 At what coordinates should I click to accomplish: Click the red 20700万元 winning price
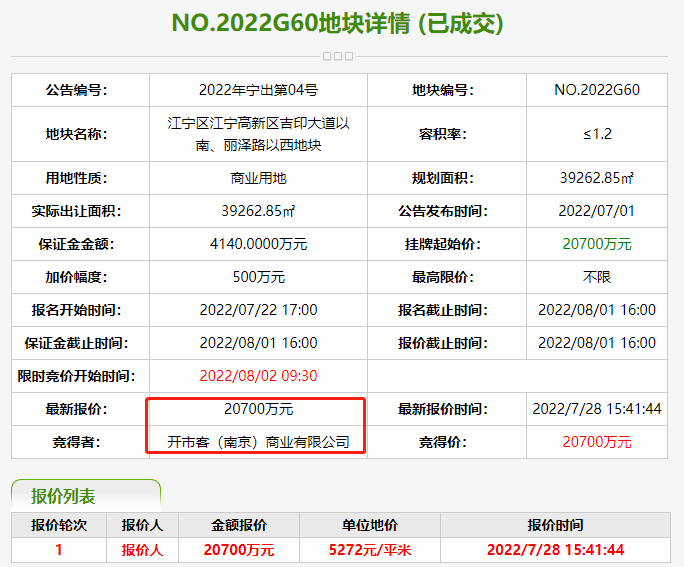[597, 442]
